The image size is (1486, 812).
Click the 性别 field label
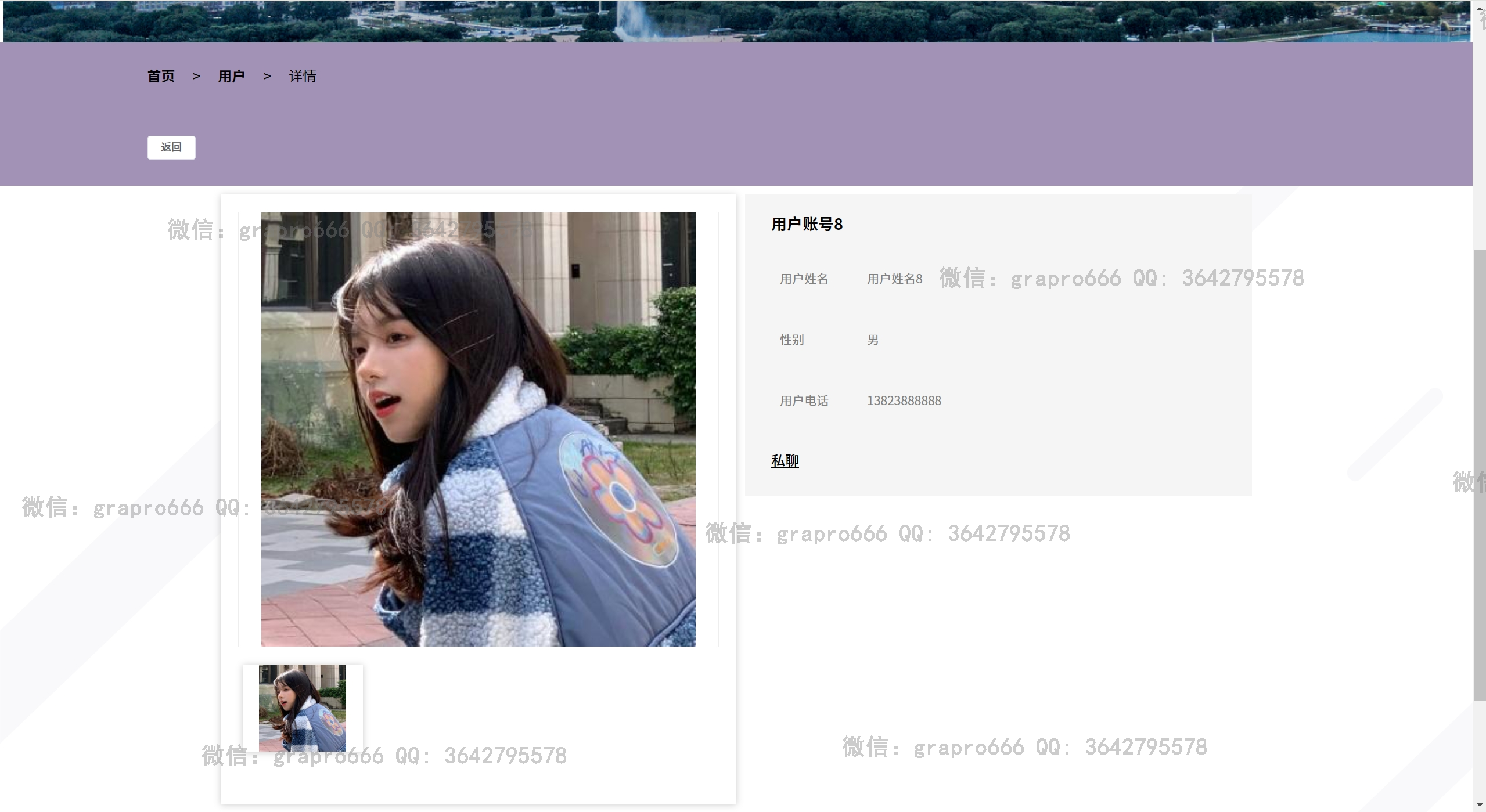click(x=791, y=340)
